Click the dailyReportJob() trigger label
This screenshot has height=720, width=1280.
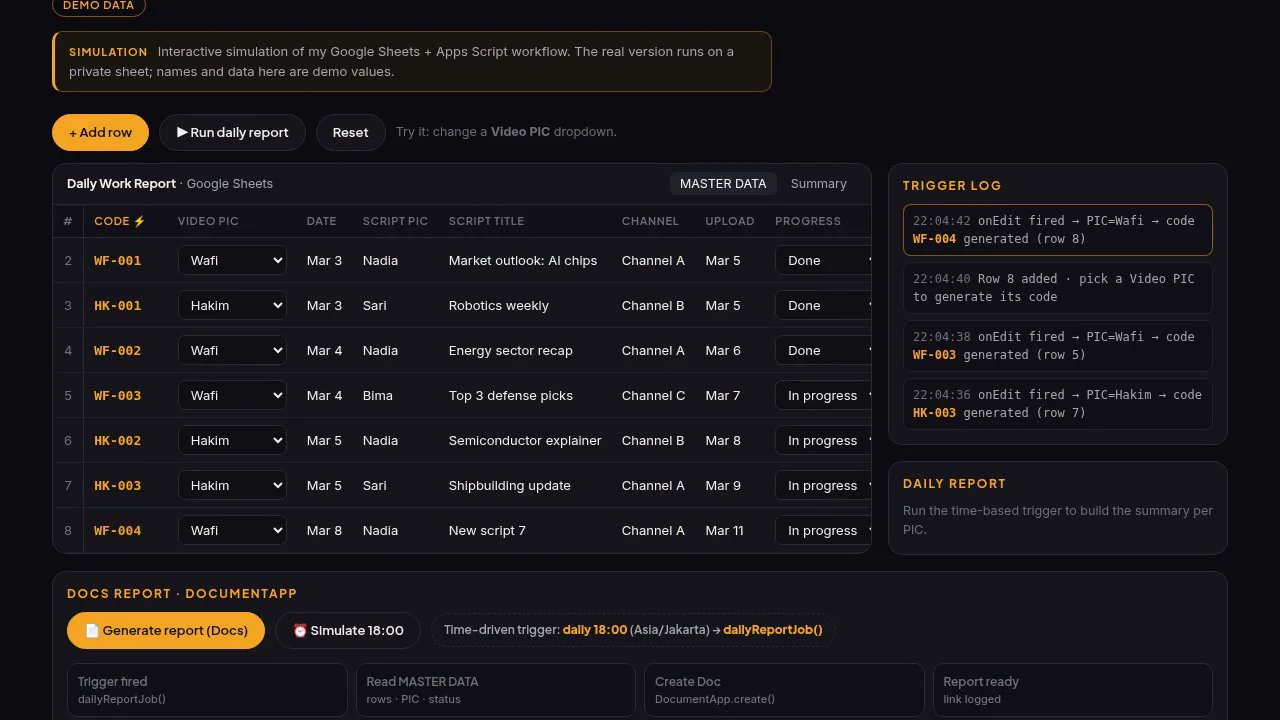coord(773,630)
